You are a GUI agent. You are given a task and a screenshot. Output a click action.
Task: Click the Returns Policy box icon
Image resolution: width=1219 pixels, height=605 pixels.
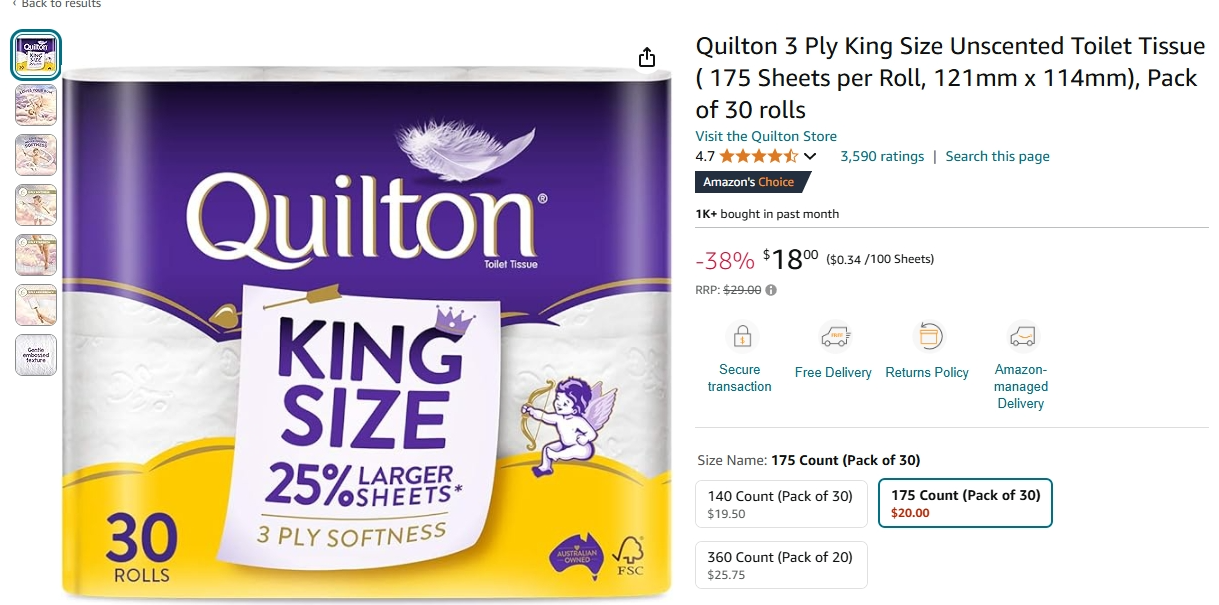tap(927, 337)
